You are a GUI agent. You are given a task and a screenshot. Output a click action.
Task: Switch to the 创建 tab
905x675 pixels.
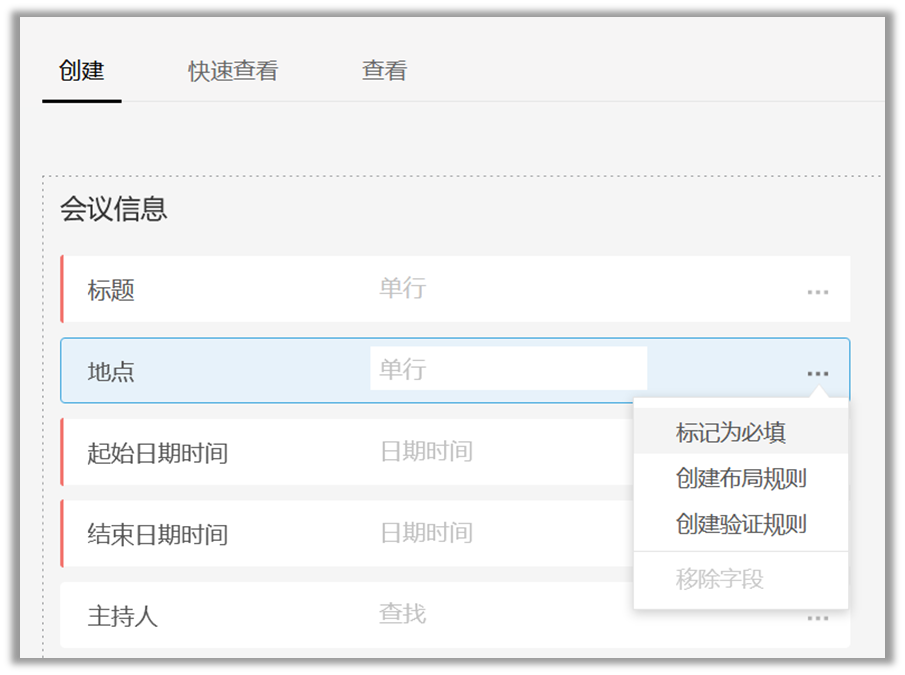[81, 71]
